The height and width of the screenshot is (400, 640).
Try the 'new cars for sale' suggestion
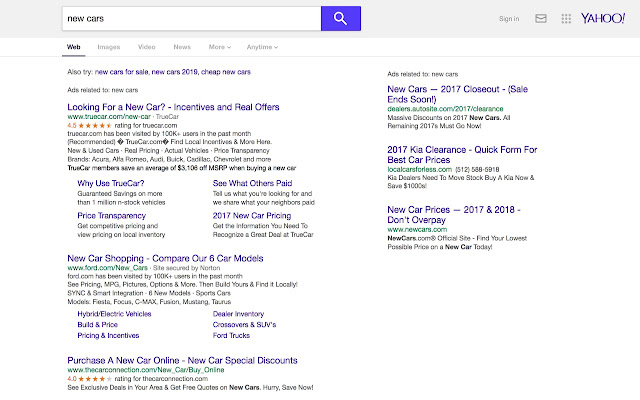pyautogui.click(x=122, y=72)
